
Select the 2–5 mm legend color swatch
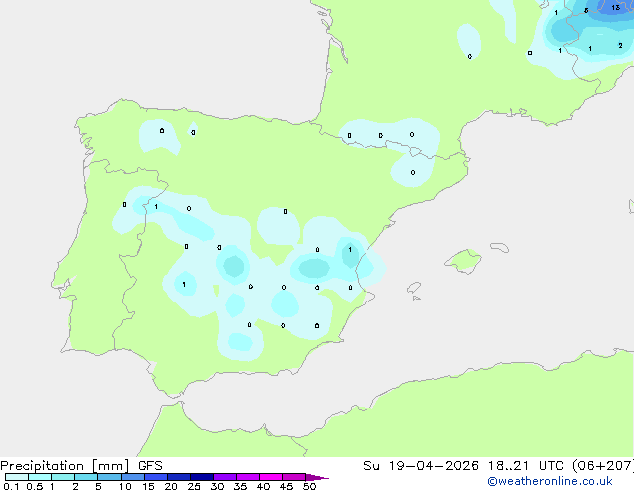(x=86, y=477)
